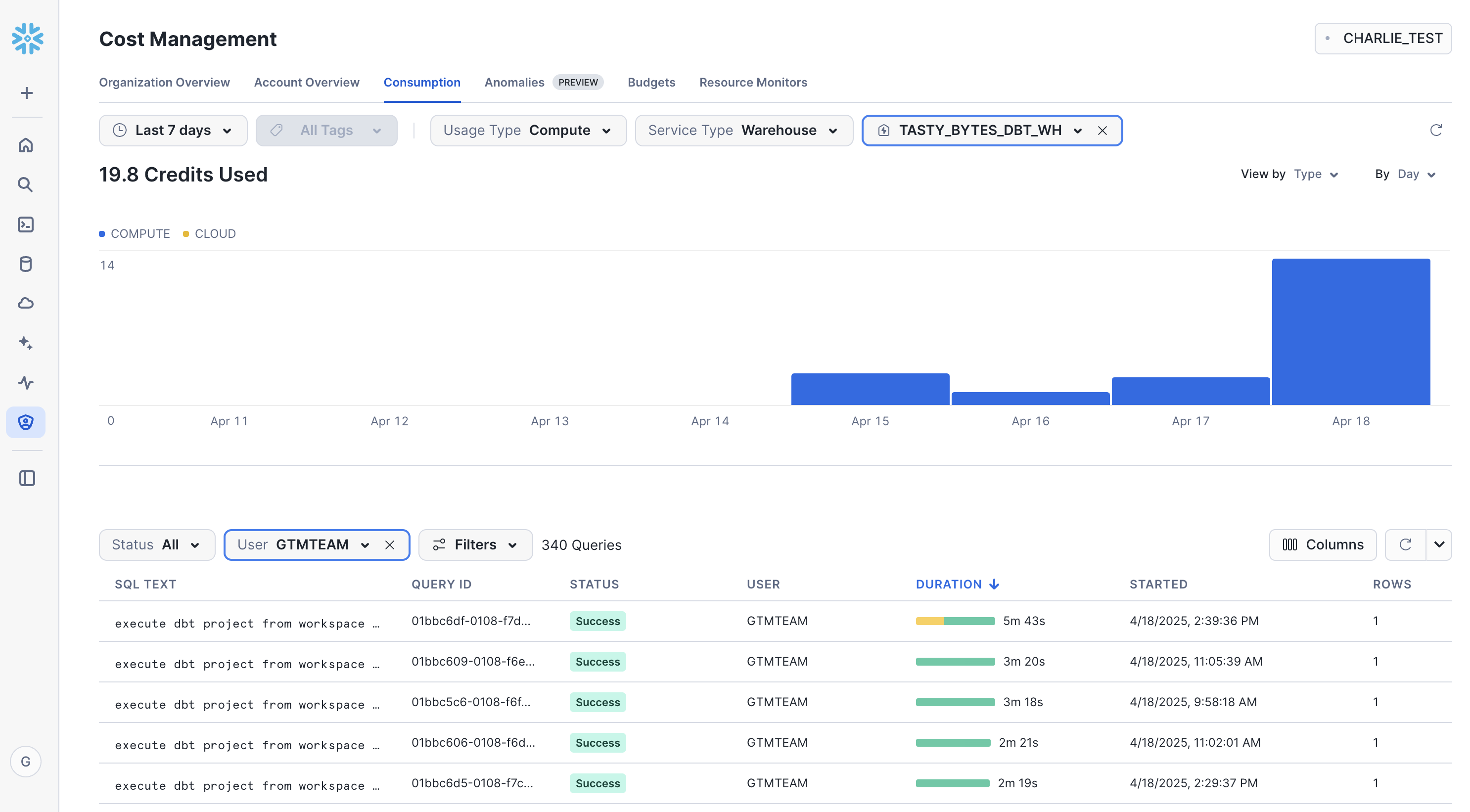Open the Usage Type Compute dropdown
The image size is (1470, 812).
(528, 131)
